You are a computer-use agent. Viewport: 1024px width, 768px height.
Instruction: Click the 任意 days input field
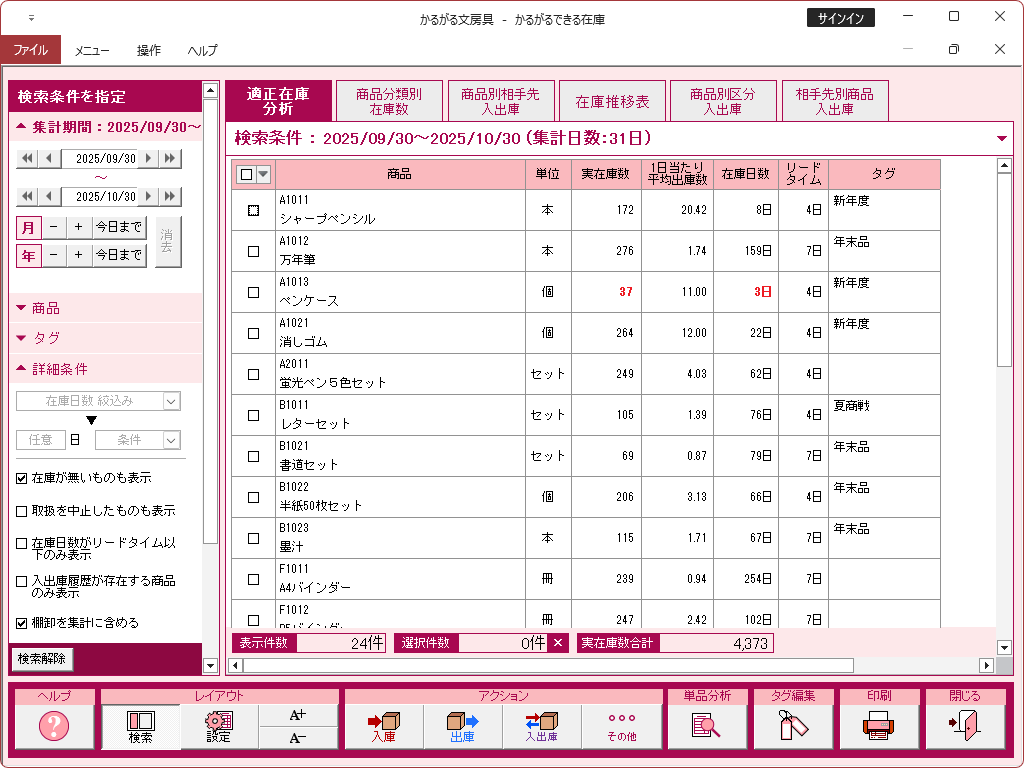coord(40,440)
